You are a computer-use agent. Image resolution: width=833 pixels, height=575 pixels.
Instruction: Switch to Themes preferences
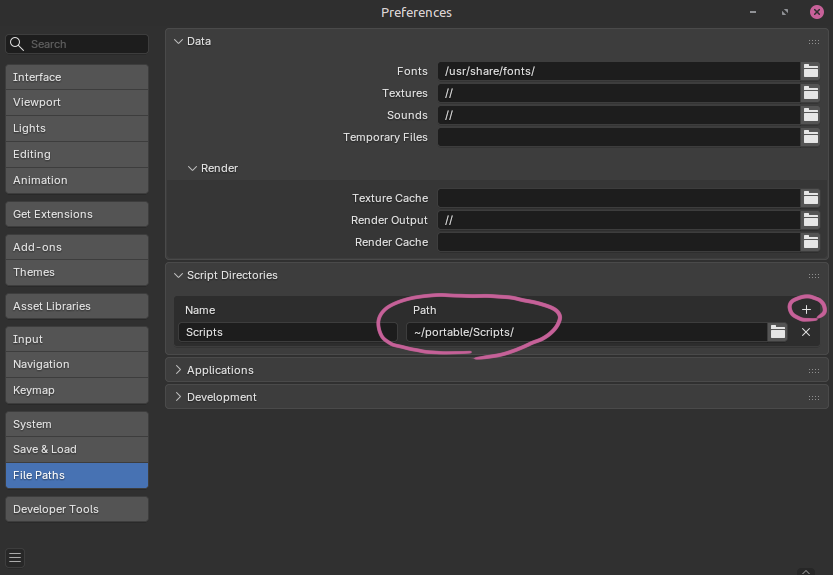(x=77, y=272)
